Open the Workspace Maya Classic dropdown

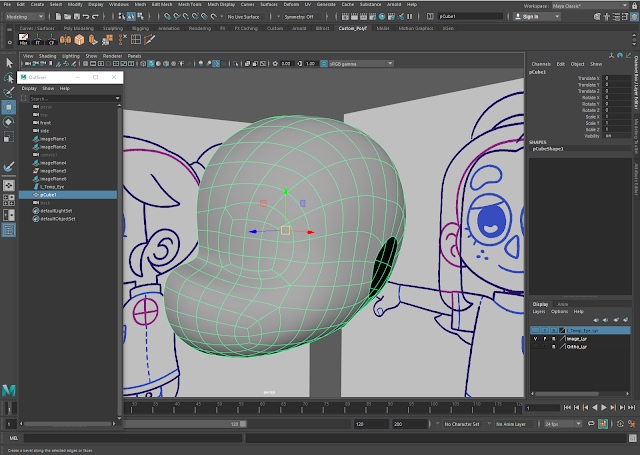[x=590, y=6]
